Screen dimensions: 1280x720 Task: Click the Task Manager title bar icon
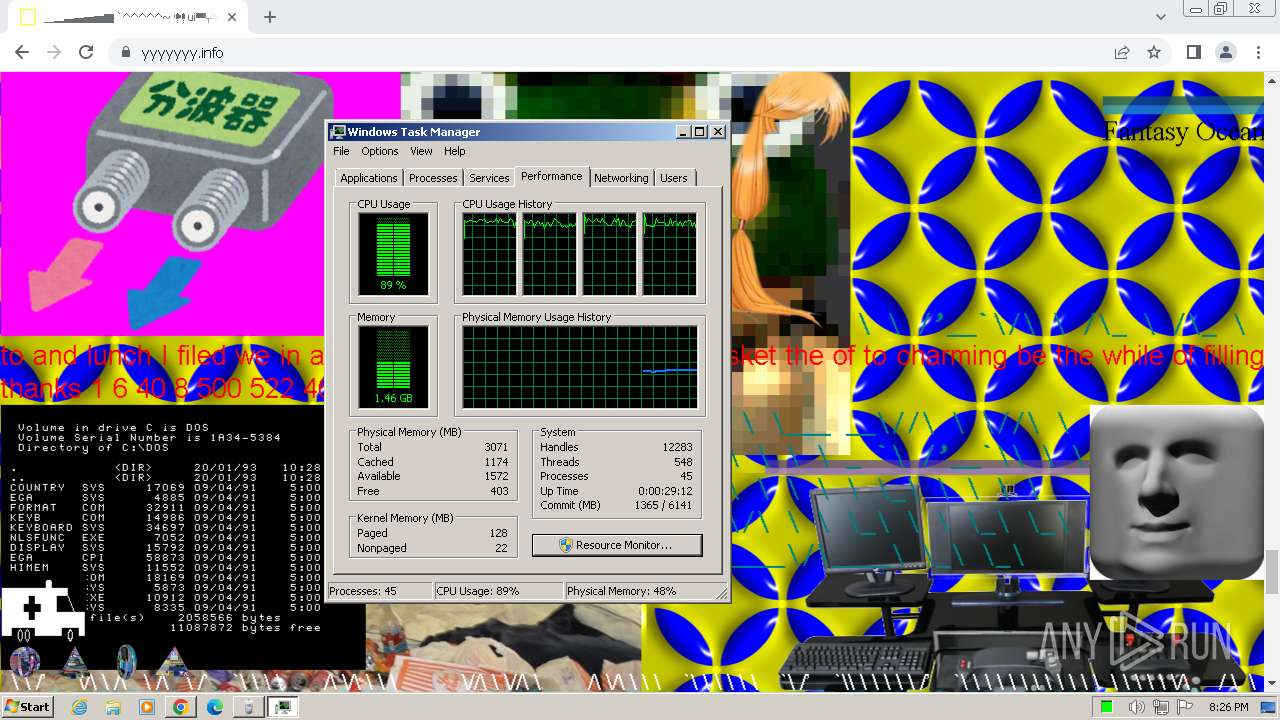338,132
